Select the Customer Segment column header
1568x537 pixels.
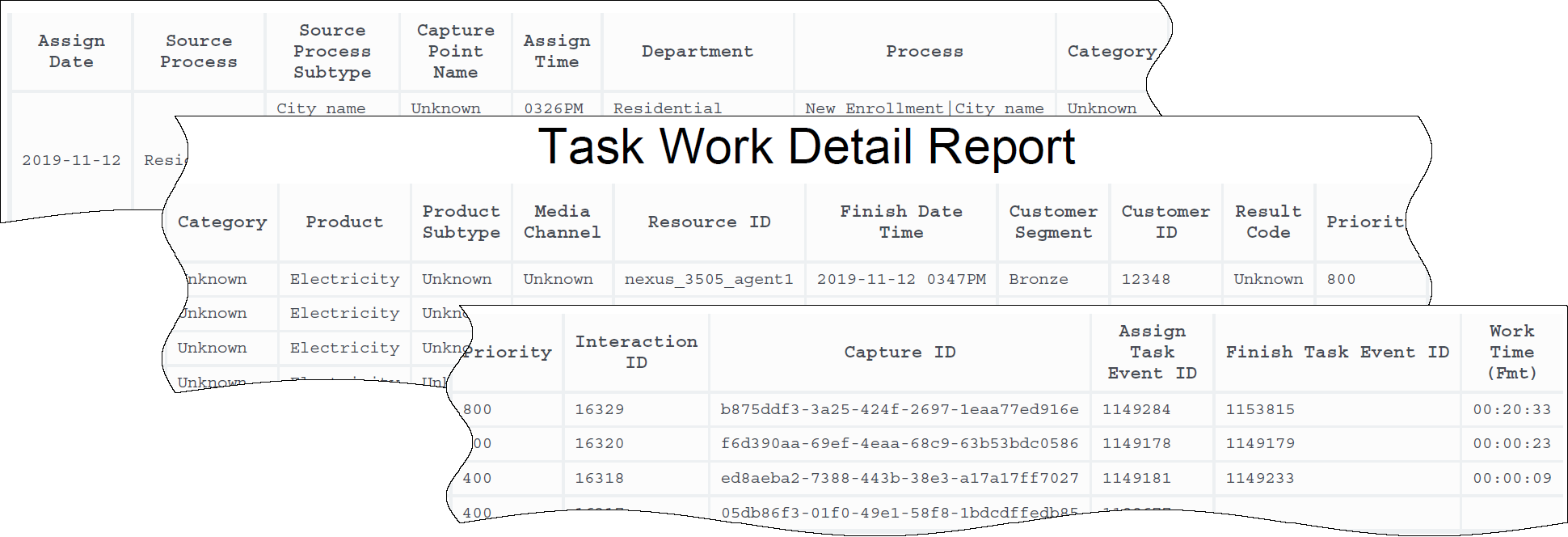[1052, 222]
